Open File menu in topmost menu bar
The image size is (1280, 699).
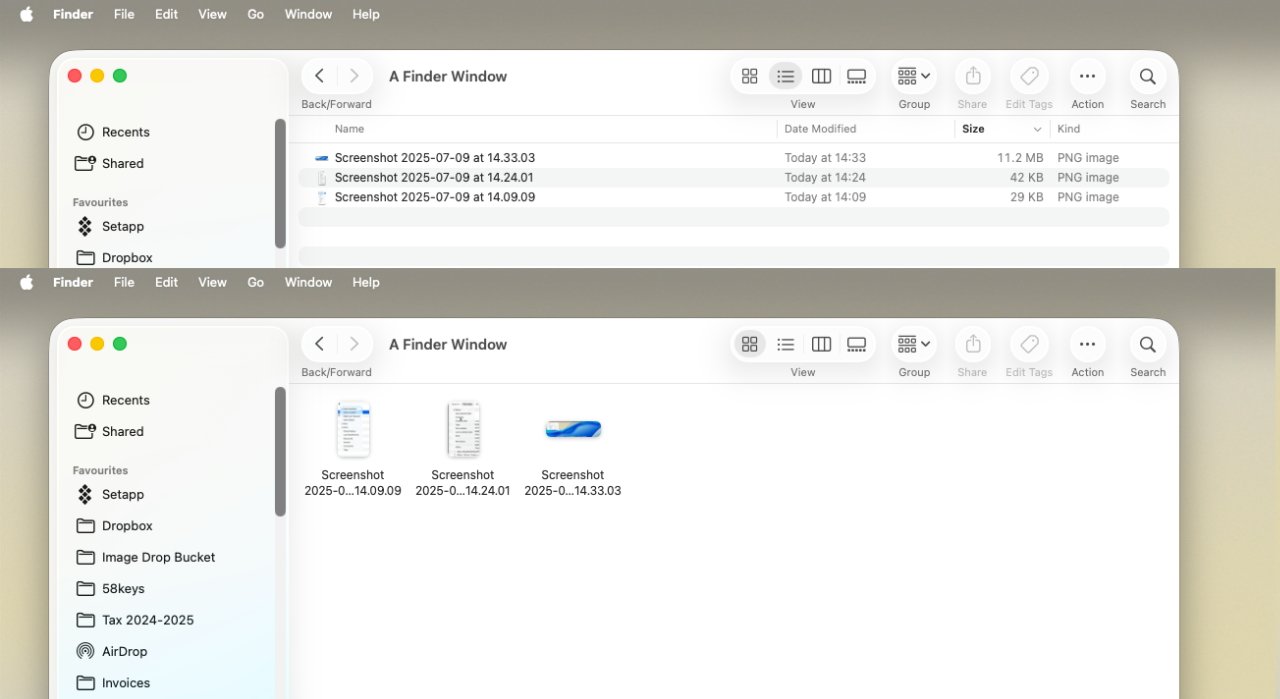pyautogui.click(x=124, y=14)
